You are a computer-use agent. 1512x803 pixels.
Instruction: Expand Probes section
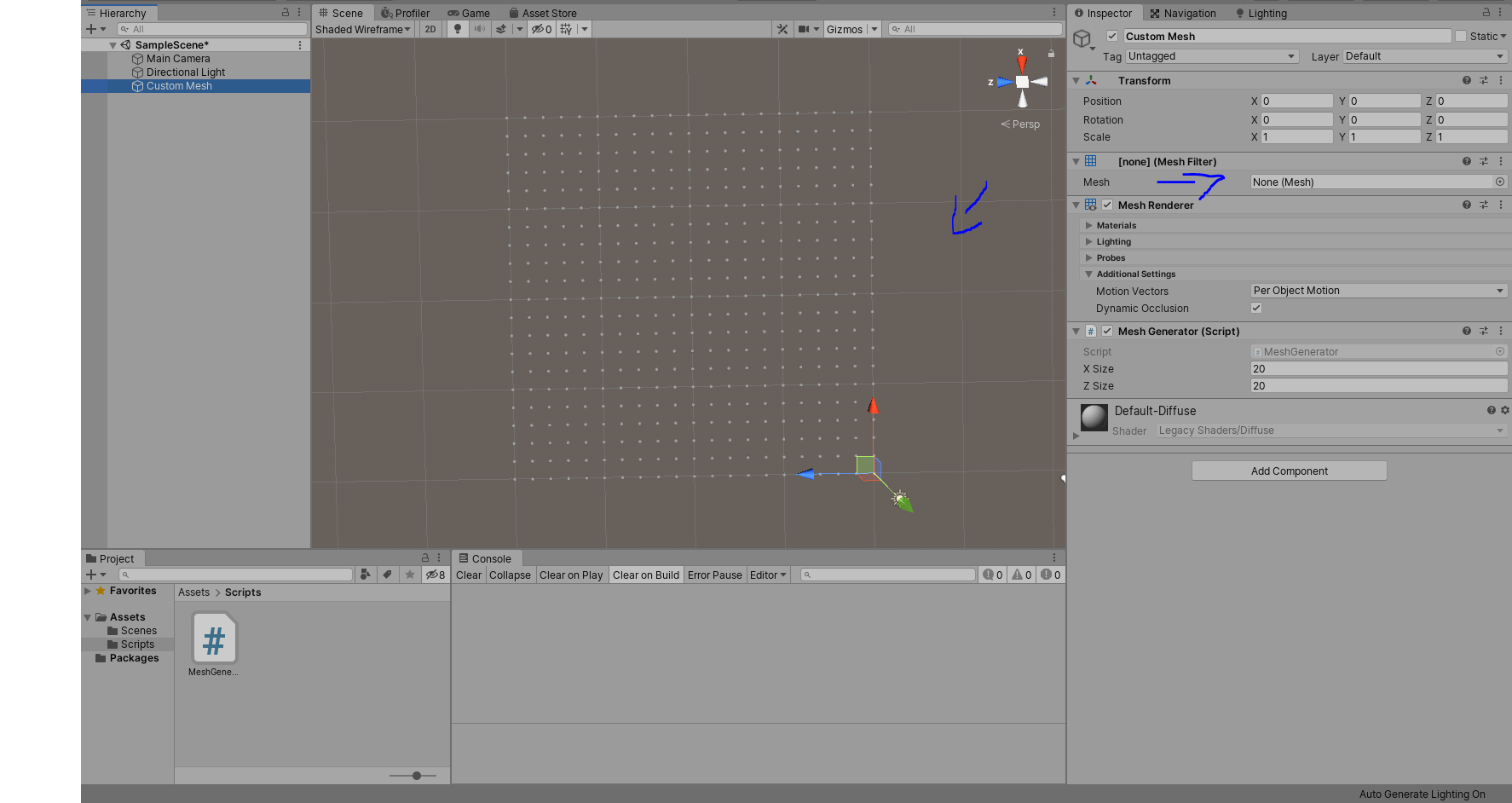pyautogui.click(x=1089, y=257)
